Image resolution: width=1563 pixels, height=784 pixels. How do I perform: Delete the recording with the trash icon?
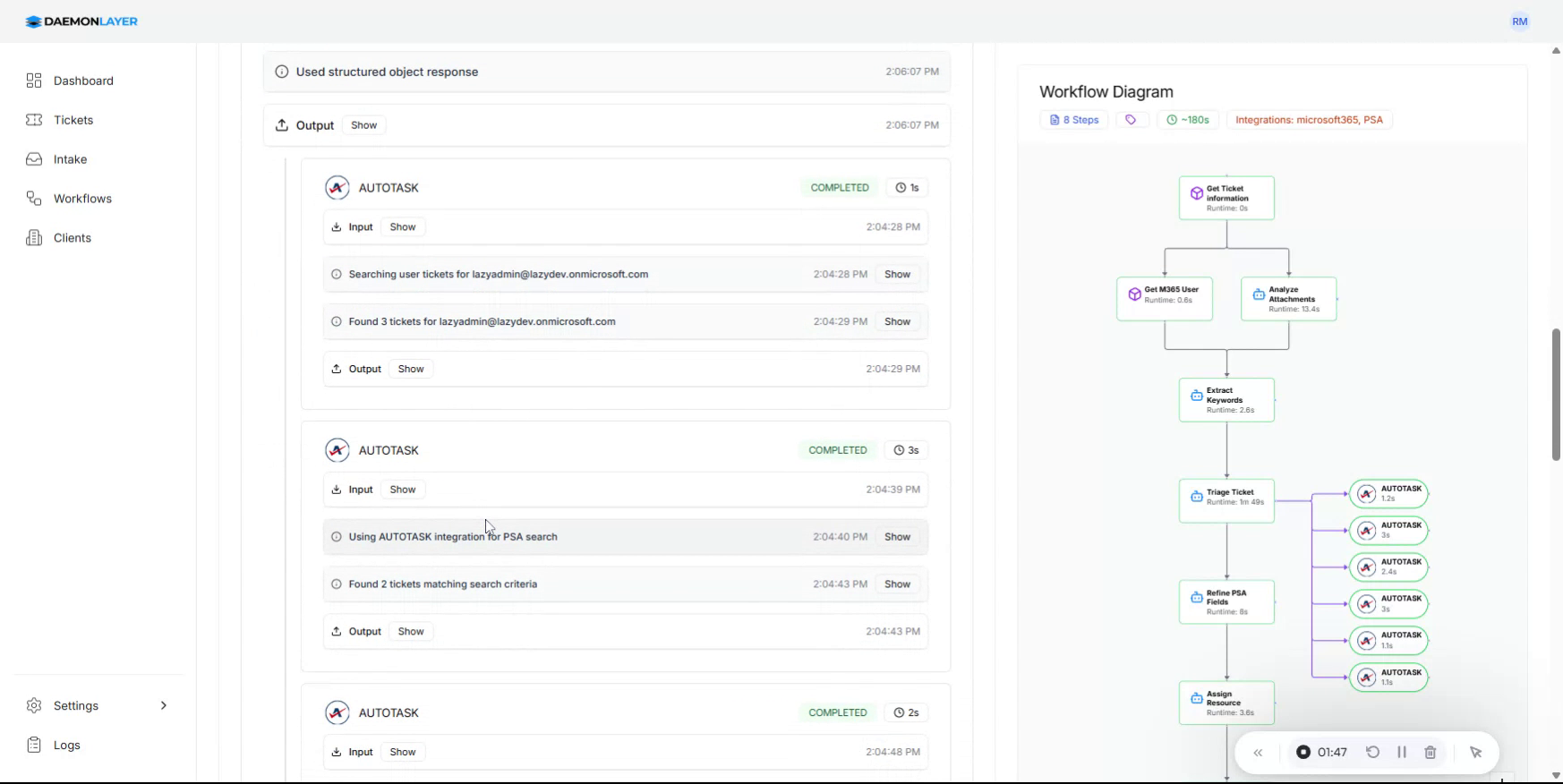[x=1430, y=753]
